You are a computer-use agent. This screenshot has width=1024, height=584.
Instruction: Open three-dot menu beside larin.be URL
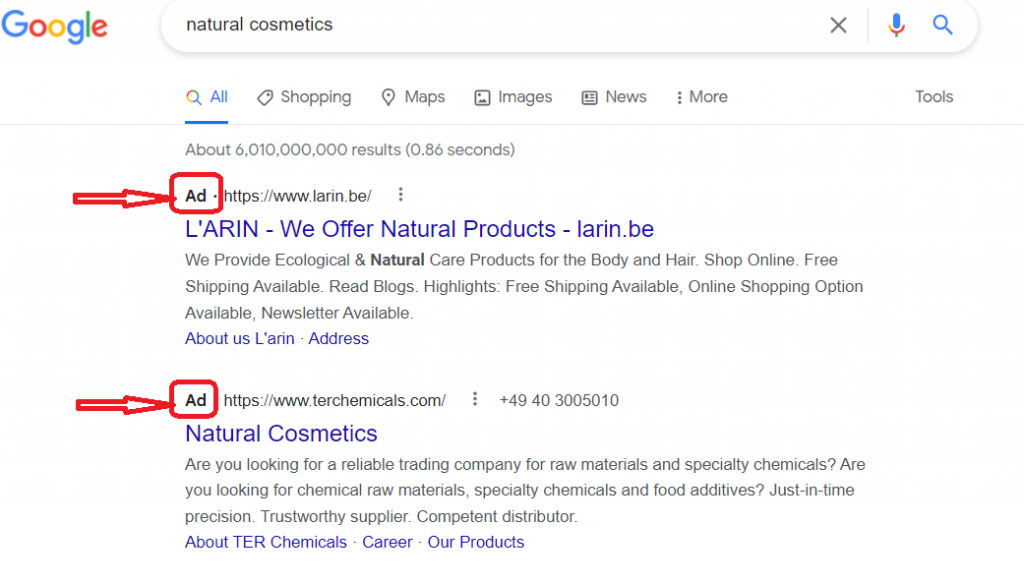point(400,195)
